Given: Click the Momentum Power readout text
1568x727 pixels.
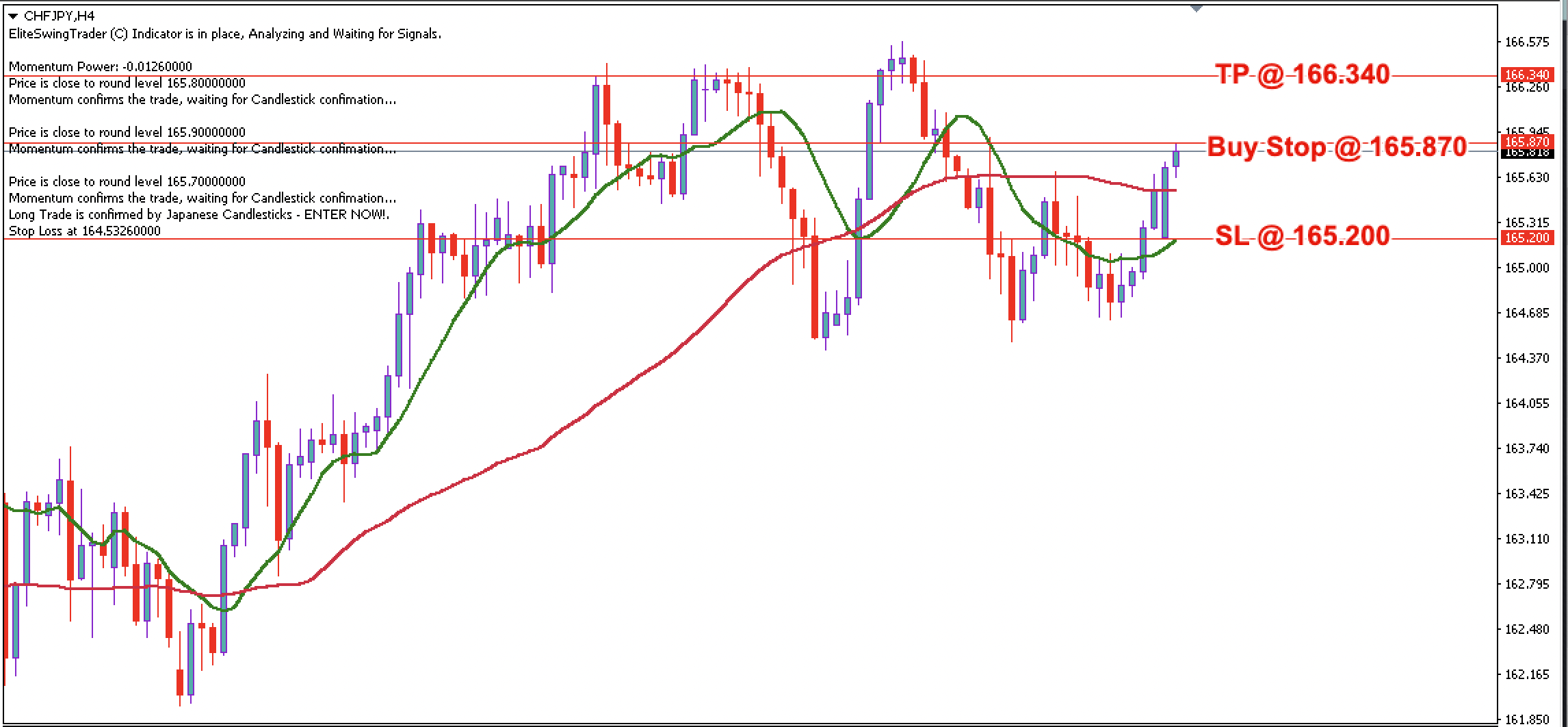Looking at the screenshot, I should pyautogui.click(x=103, y=66).
